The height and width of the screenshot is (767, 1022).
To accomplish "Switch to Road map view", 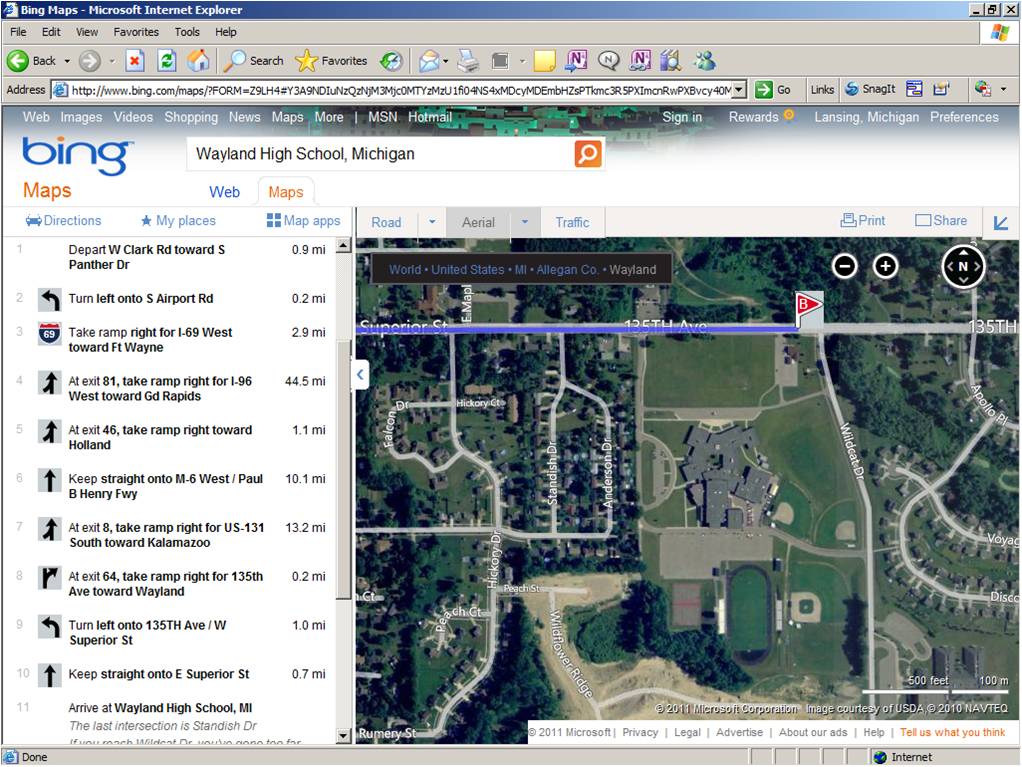I will tap(387, 222).
